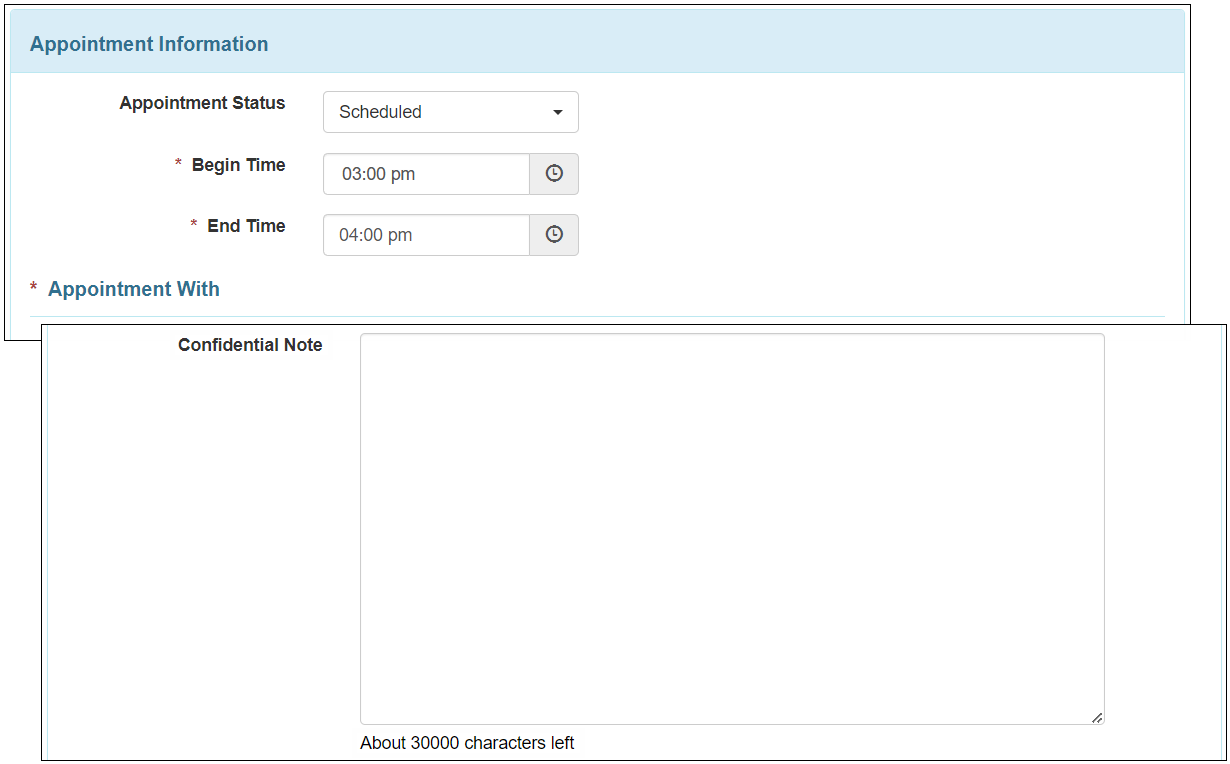Click the Confidential Note resize handle
Image resolution: width=1230 pixels, height=764 pixels.
click(1097, 717)
